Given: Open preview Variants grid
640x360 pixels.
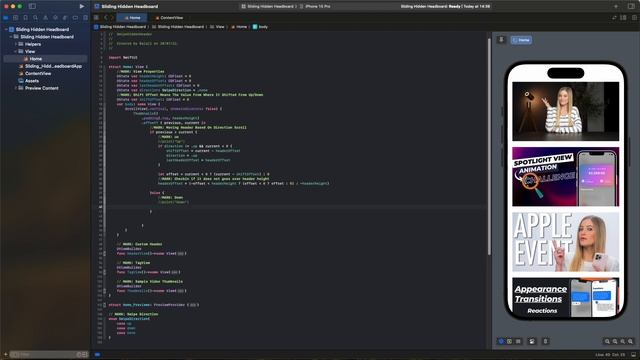Looking at the screenshot, I should [x=518, y=341].
